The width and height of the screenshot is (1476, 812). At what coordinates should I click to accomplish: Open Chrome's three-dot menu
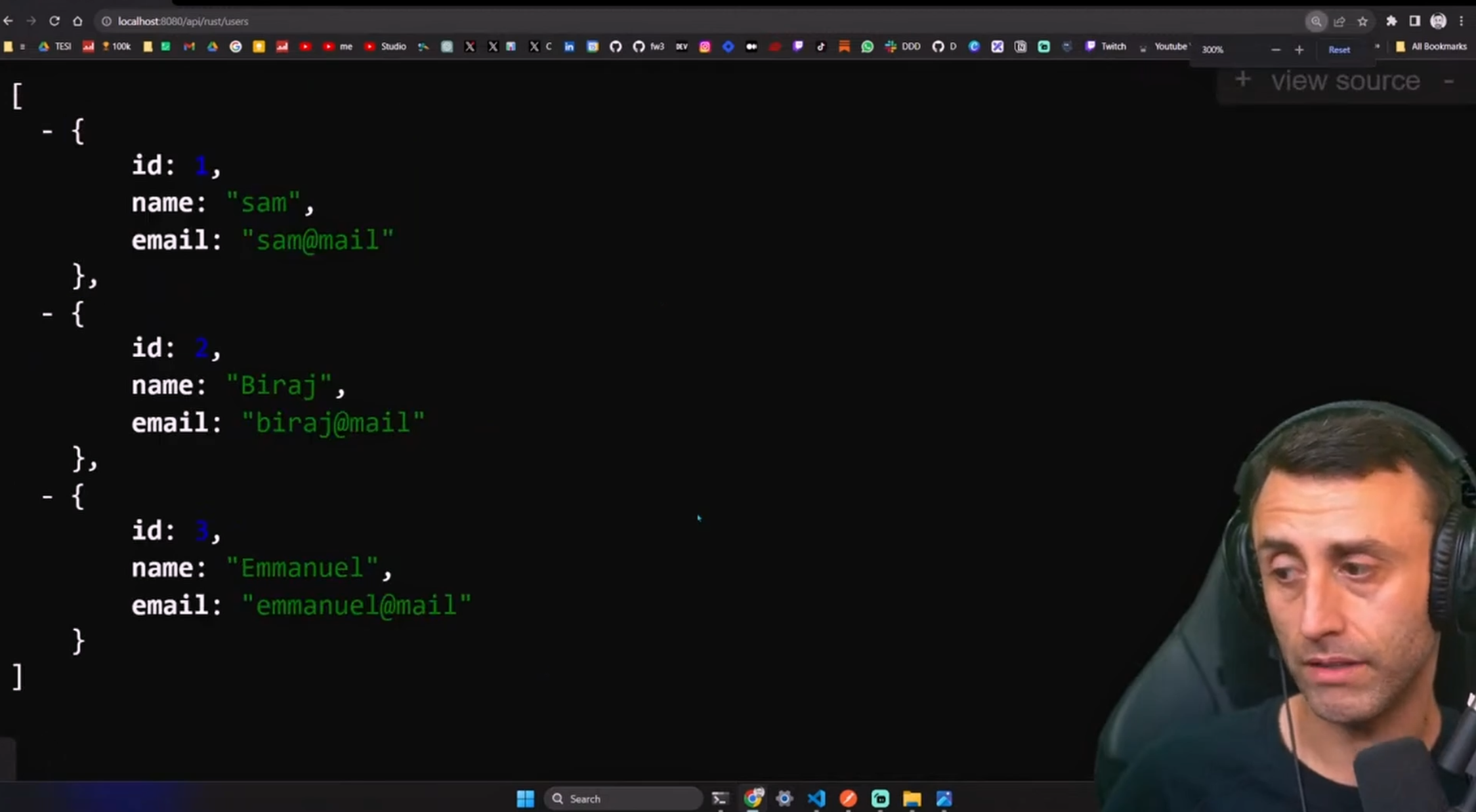[x=1462, y=21]
